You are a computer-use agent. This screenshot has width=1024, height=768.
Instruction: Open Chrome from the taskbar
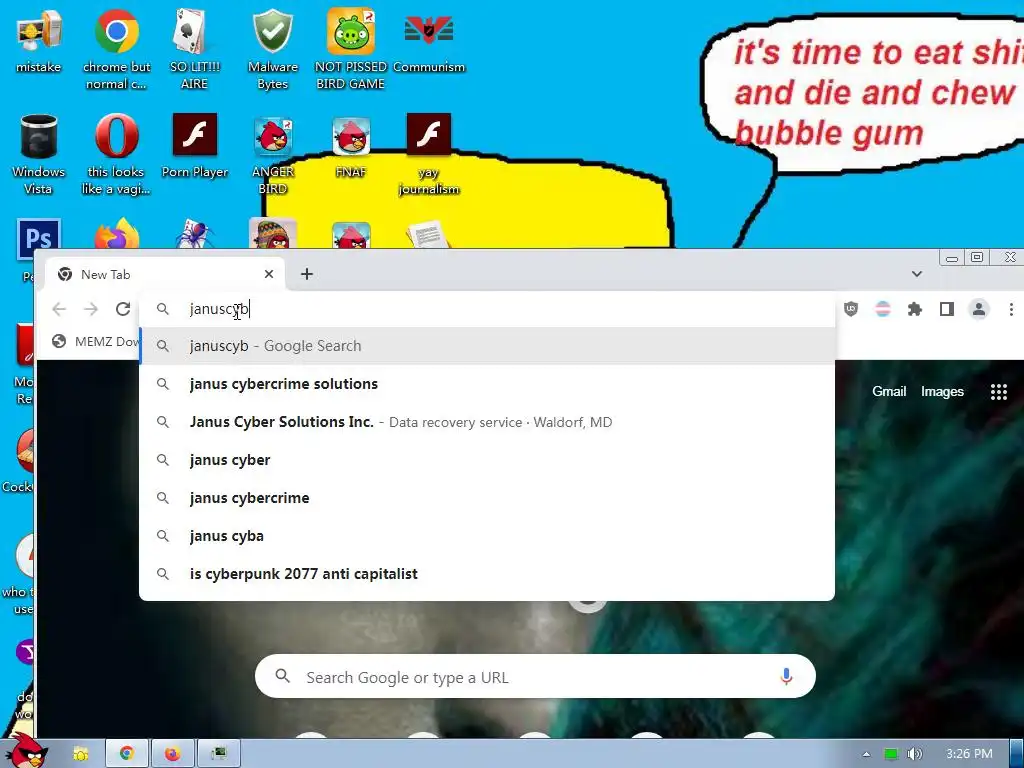tap(126, 754)
